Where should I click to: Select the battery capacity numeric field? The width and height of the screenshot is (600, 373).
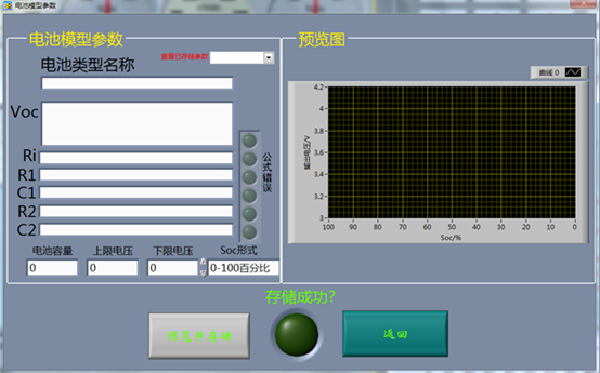point(52,268)
